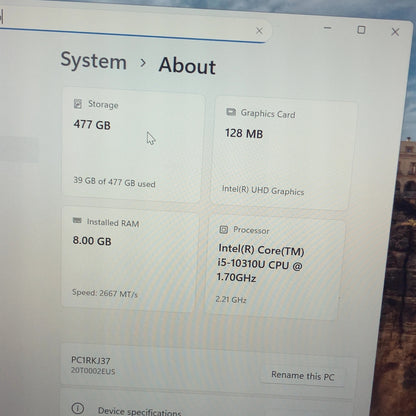Select the Processor i5-10310U card

pyautogui.click(x=275, y=267)
